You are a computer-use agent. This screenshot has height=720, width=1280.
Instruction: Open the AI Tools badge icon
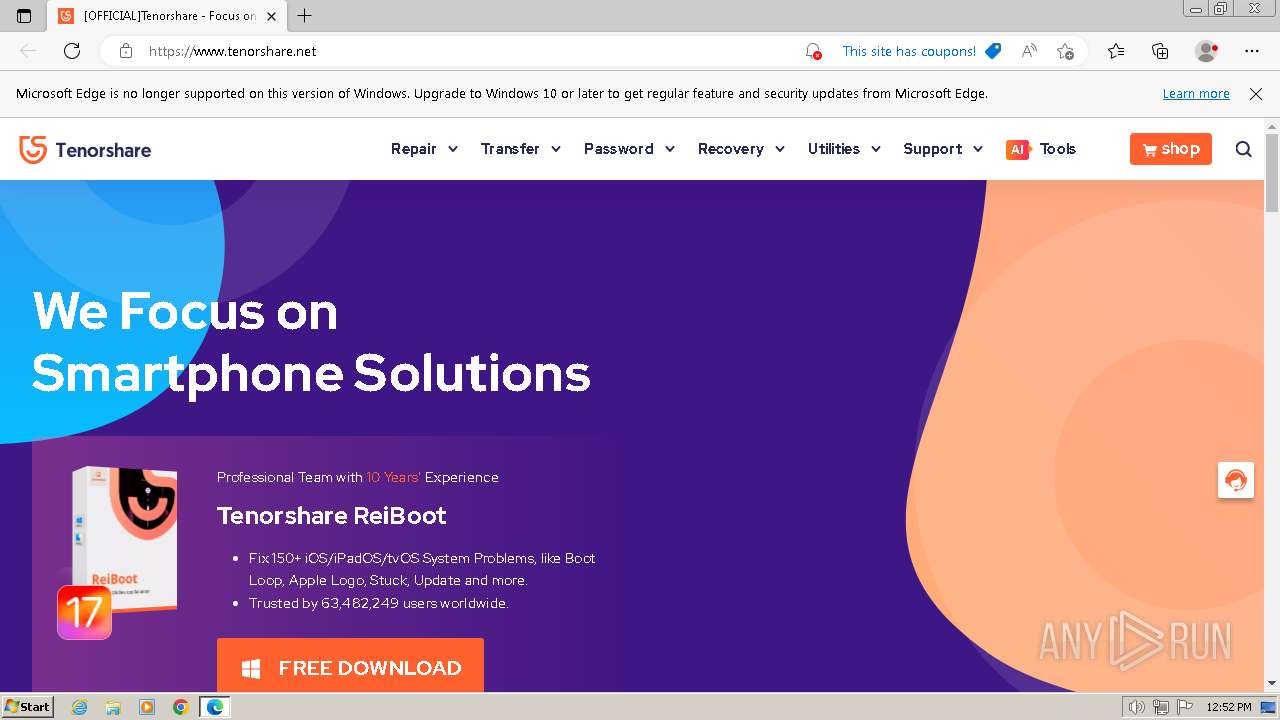pos(1017,149)
